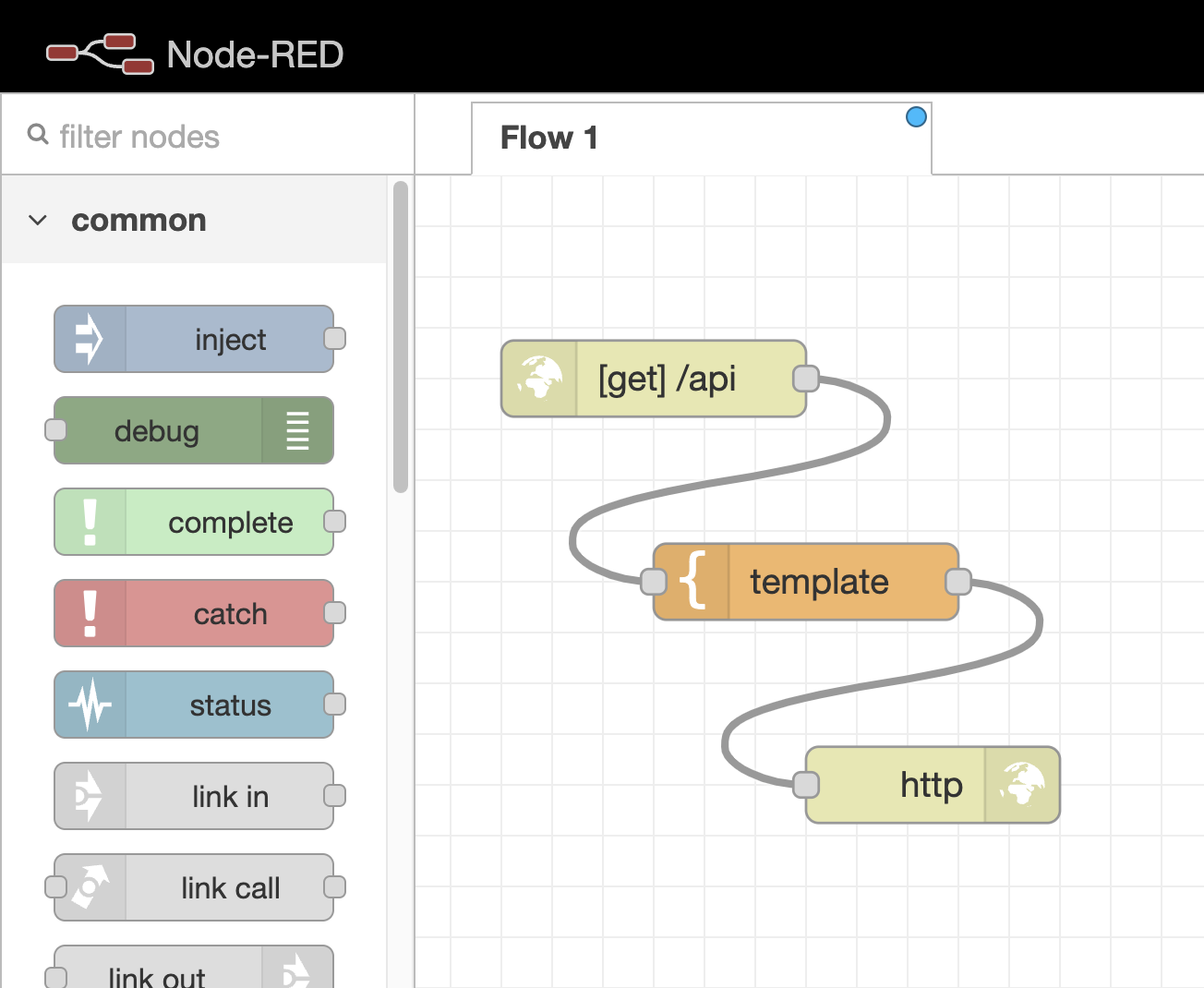Screen dimensions: 1204x988
Task: Click the globe icon on http response node
Action: pyautogui.click(x=1022, y=784)
